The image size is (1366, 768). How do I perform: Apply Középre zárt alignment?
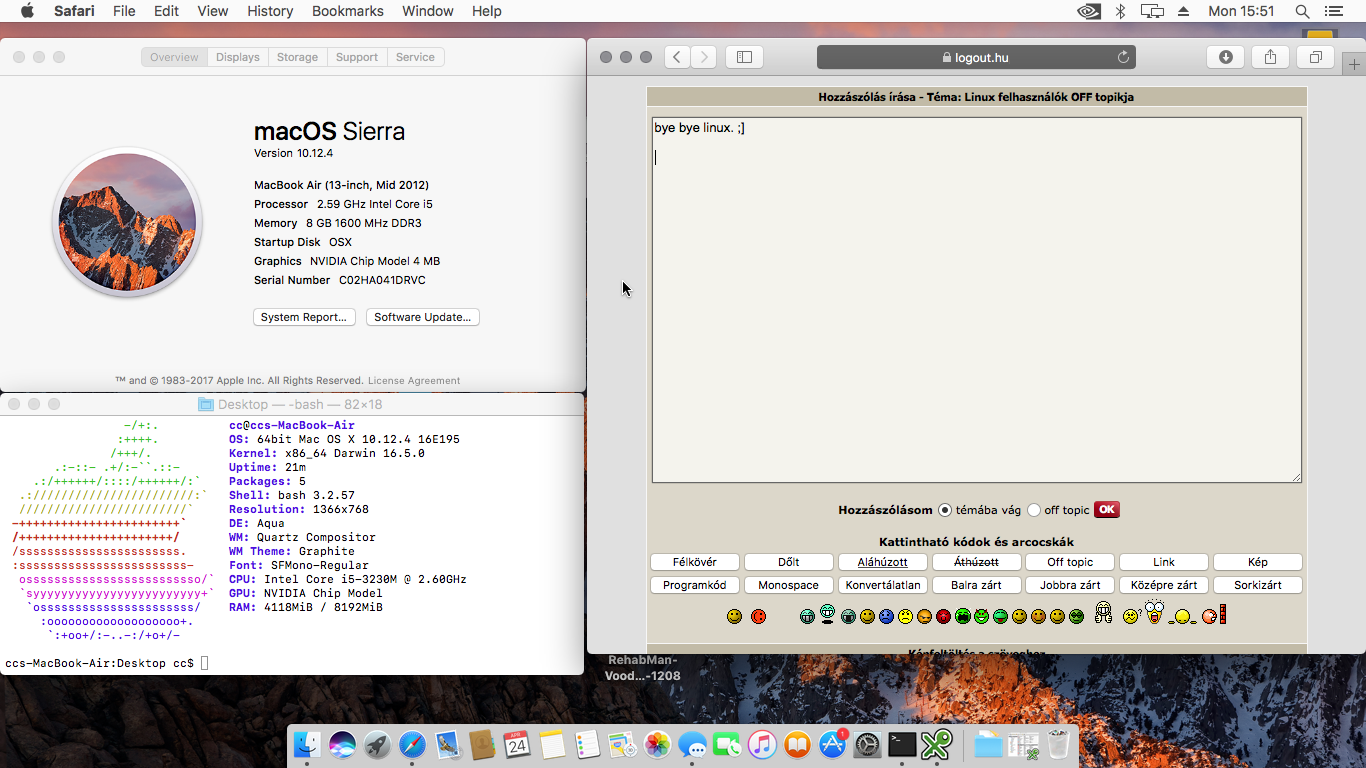point(1164,585)
